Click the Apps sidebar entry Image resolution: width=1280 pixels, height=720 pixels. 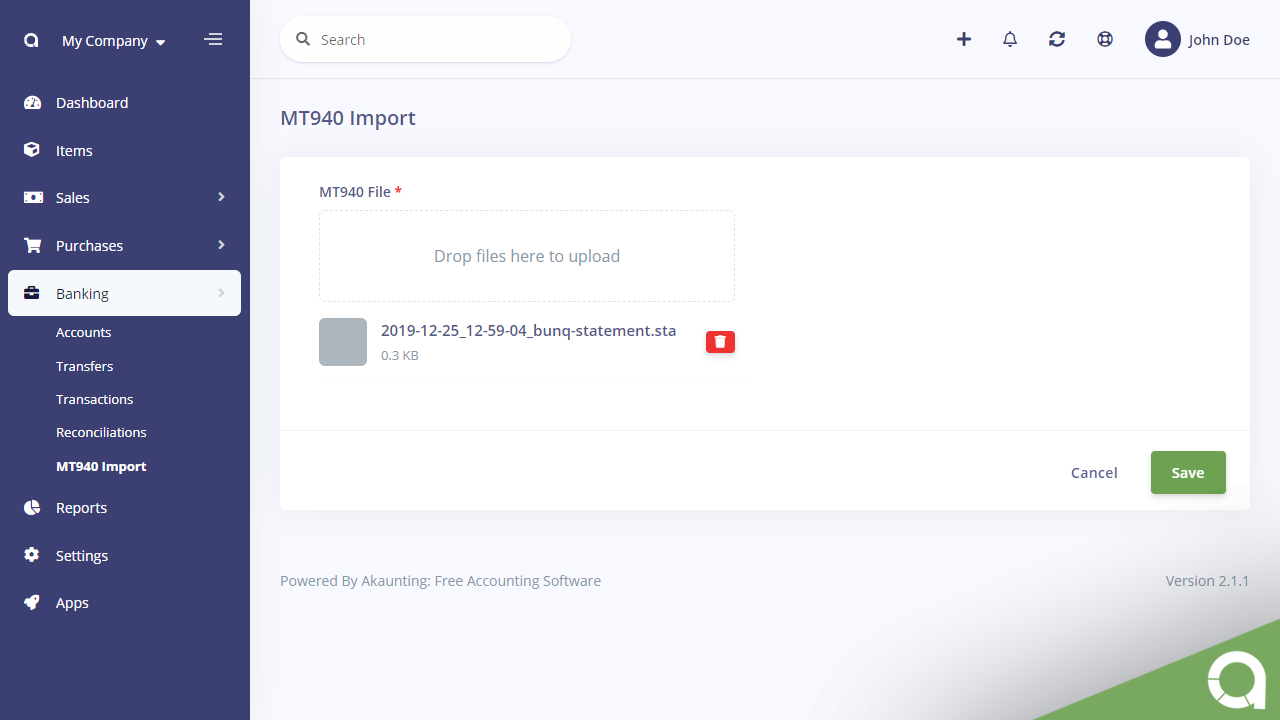71,602
